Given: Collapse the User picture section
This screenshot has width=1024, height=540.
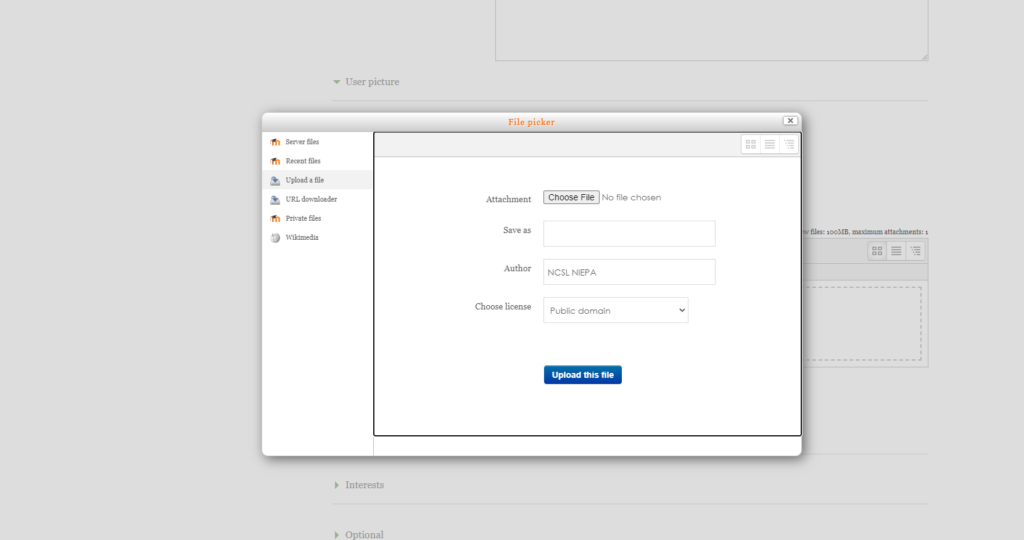Looking at the screenshot, I should pos(366,82).
